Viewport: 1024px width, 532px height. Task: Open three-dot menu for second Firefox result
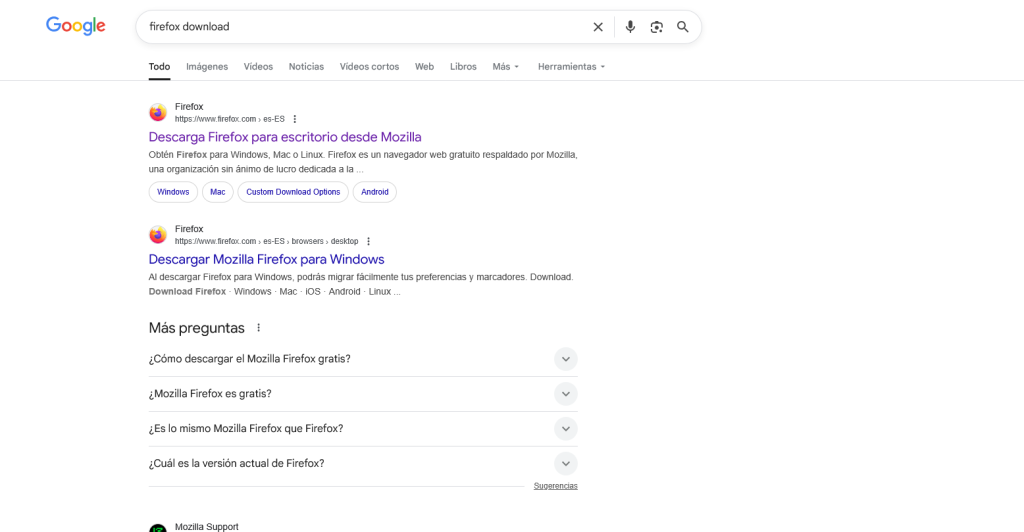tap(368, 241)
